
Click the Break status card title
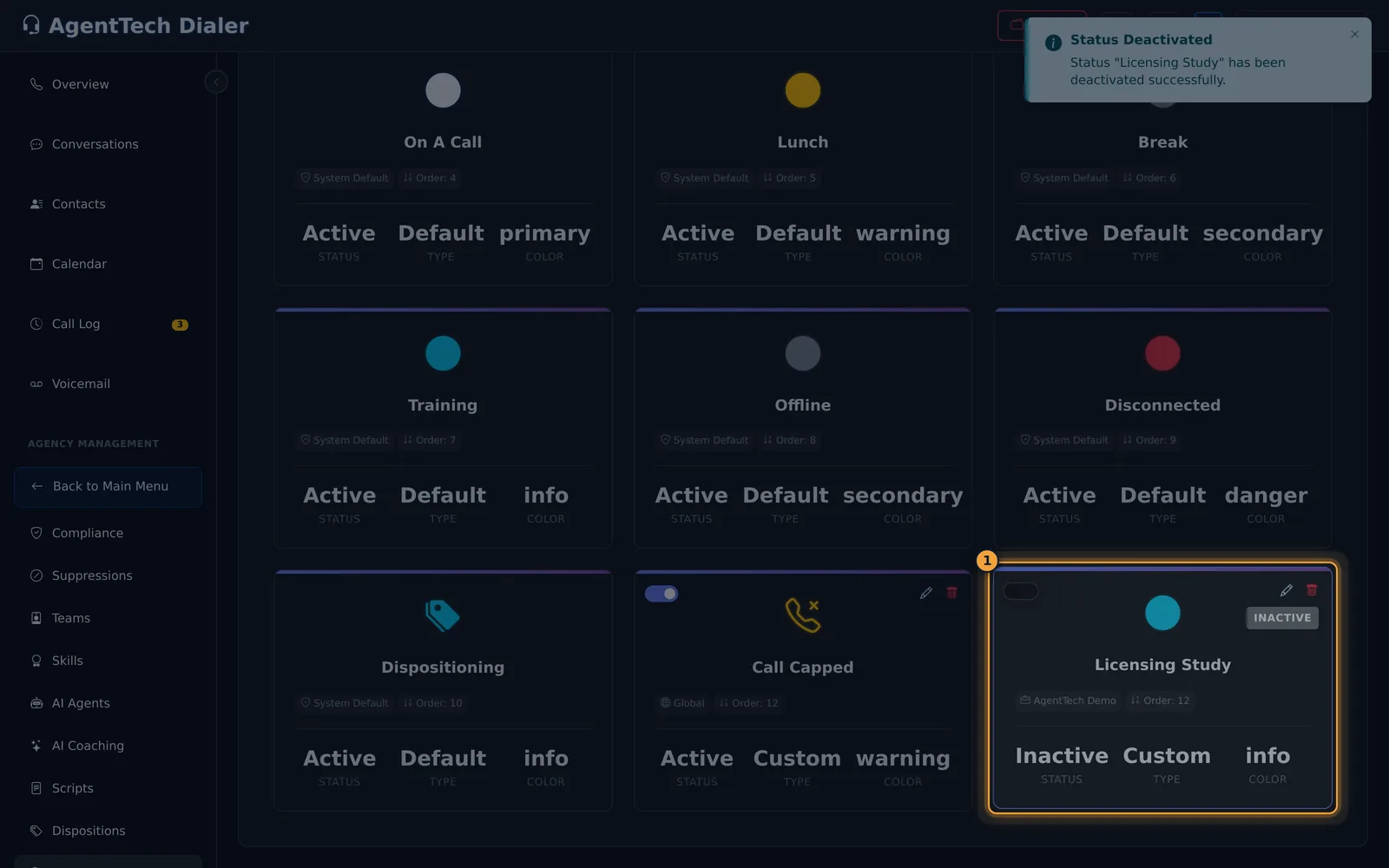[x=1162, y=142]
